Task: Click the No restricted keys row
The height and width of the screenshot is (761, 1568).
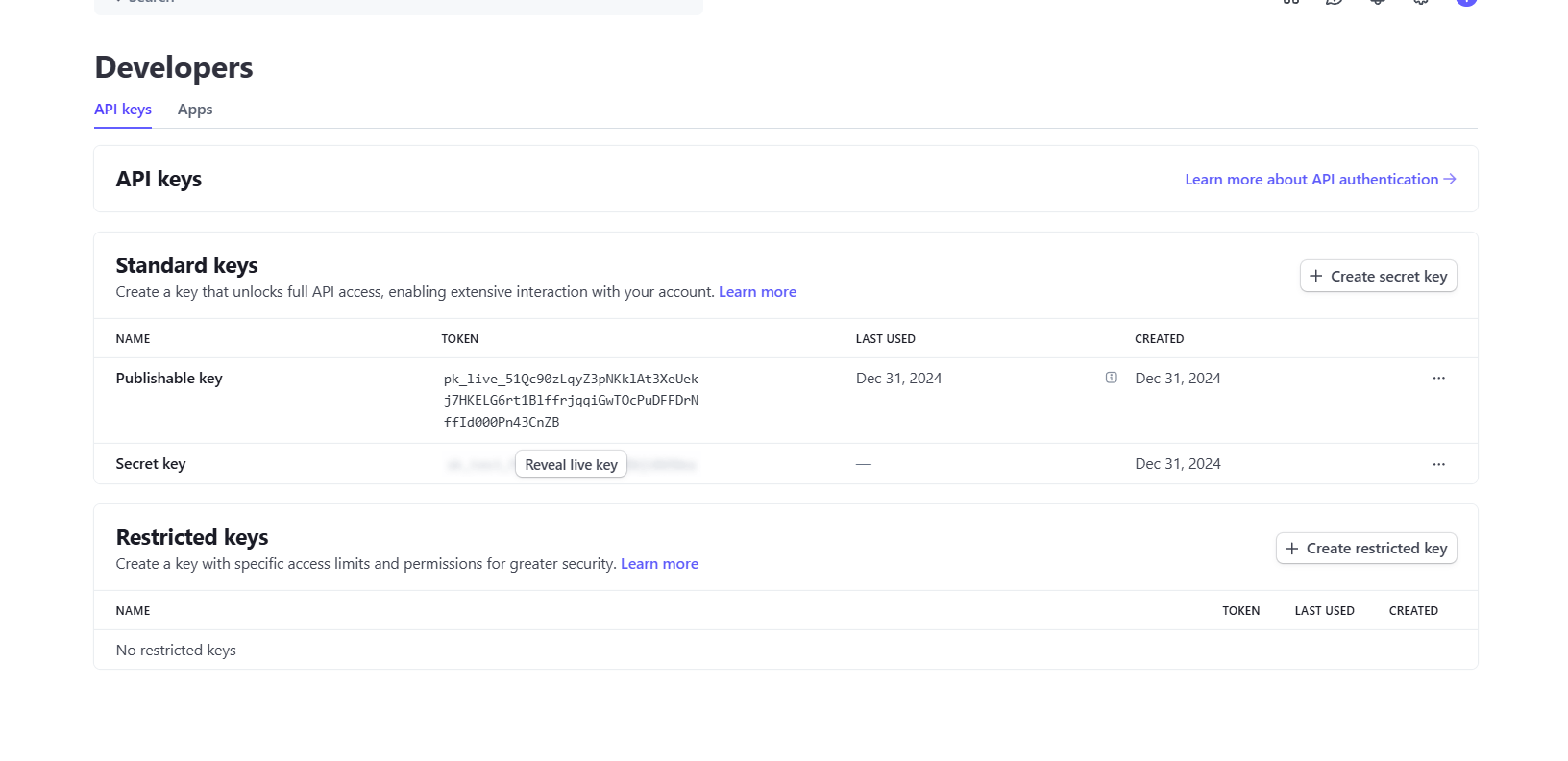Action: (176, 651)
